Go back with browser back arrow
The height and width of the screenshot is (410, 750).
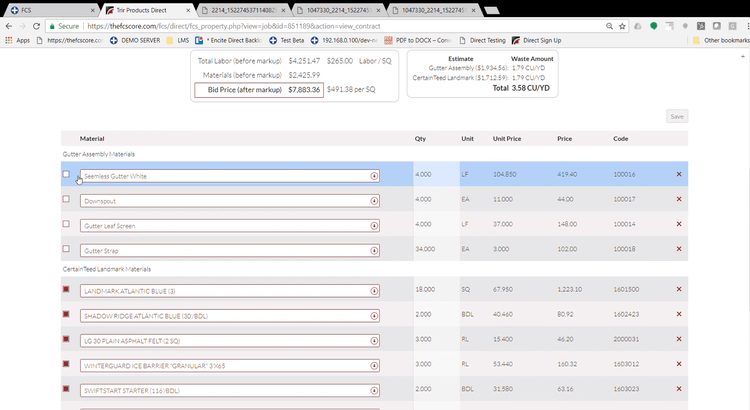pos(9,26)
